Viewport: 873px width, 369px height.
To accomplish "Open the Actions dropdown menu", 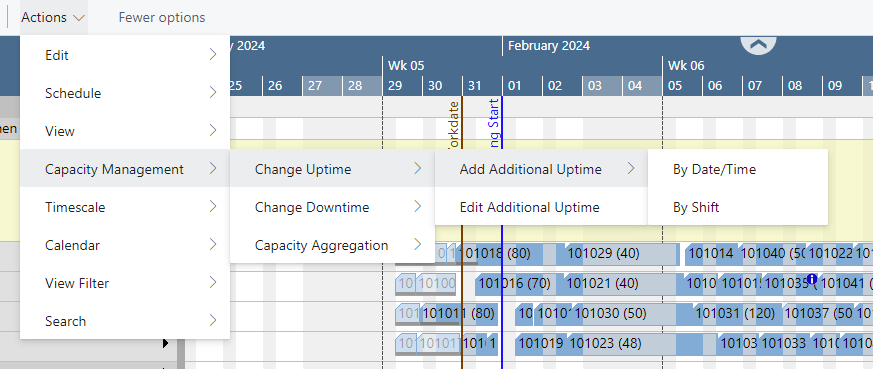I will point(53,18).
